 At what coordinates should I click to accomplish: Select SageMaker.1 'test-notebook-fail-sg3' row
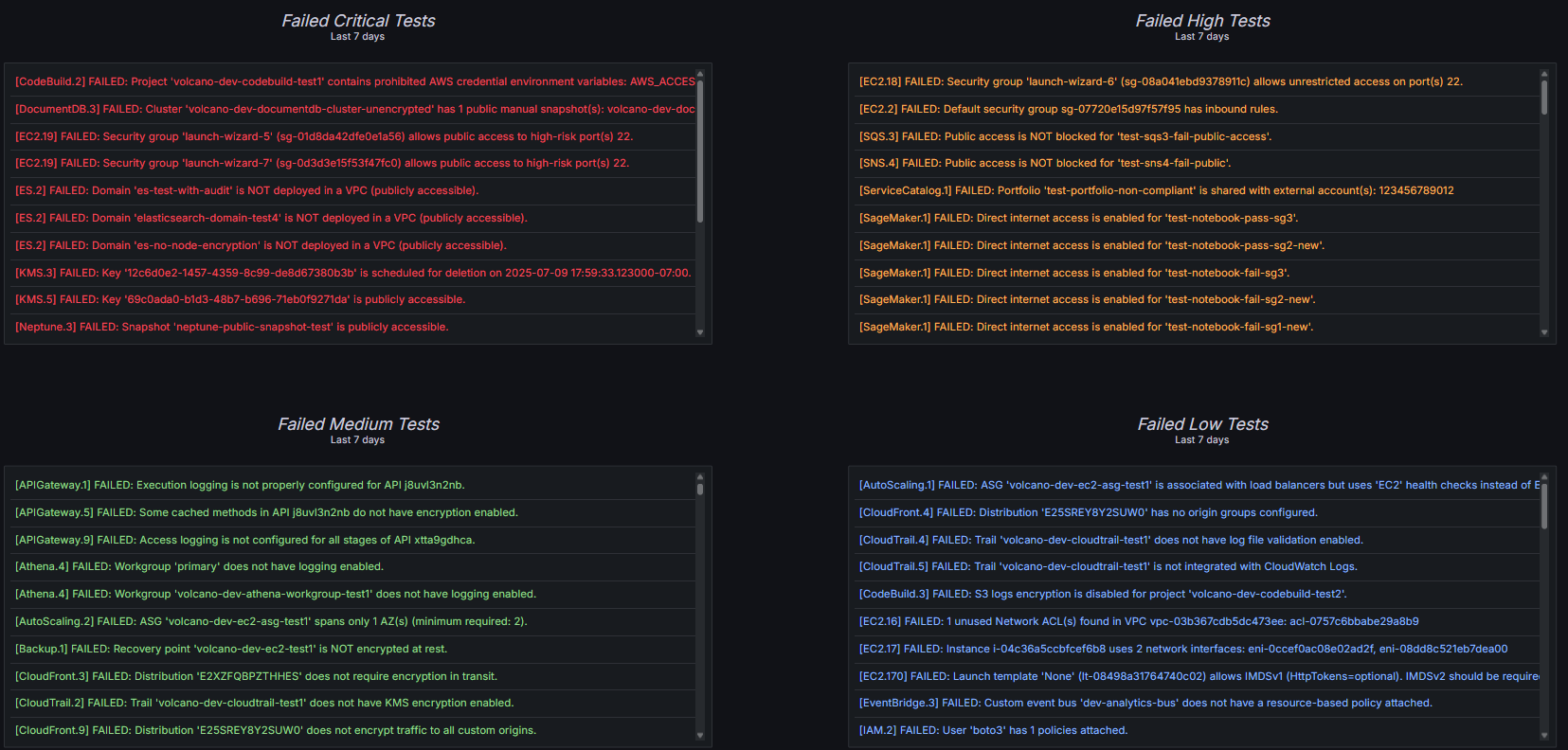pos(1195,273)
